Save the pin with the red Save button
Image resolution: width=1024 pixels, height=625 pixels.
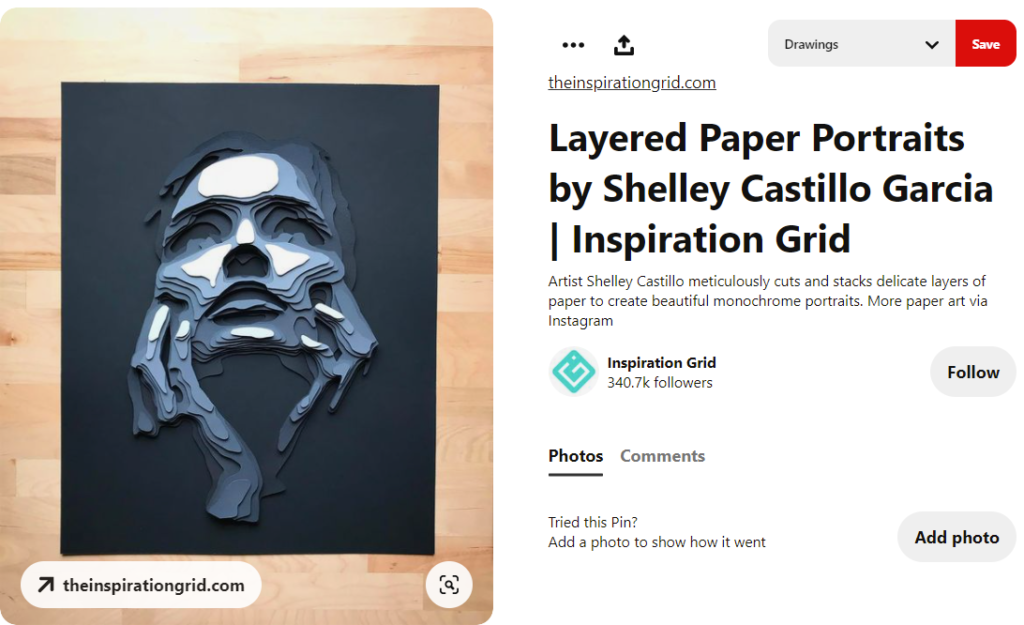point(985,43)
